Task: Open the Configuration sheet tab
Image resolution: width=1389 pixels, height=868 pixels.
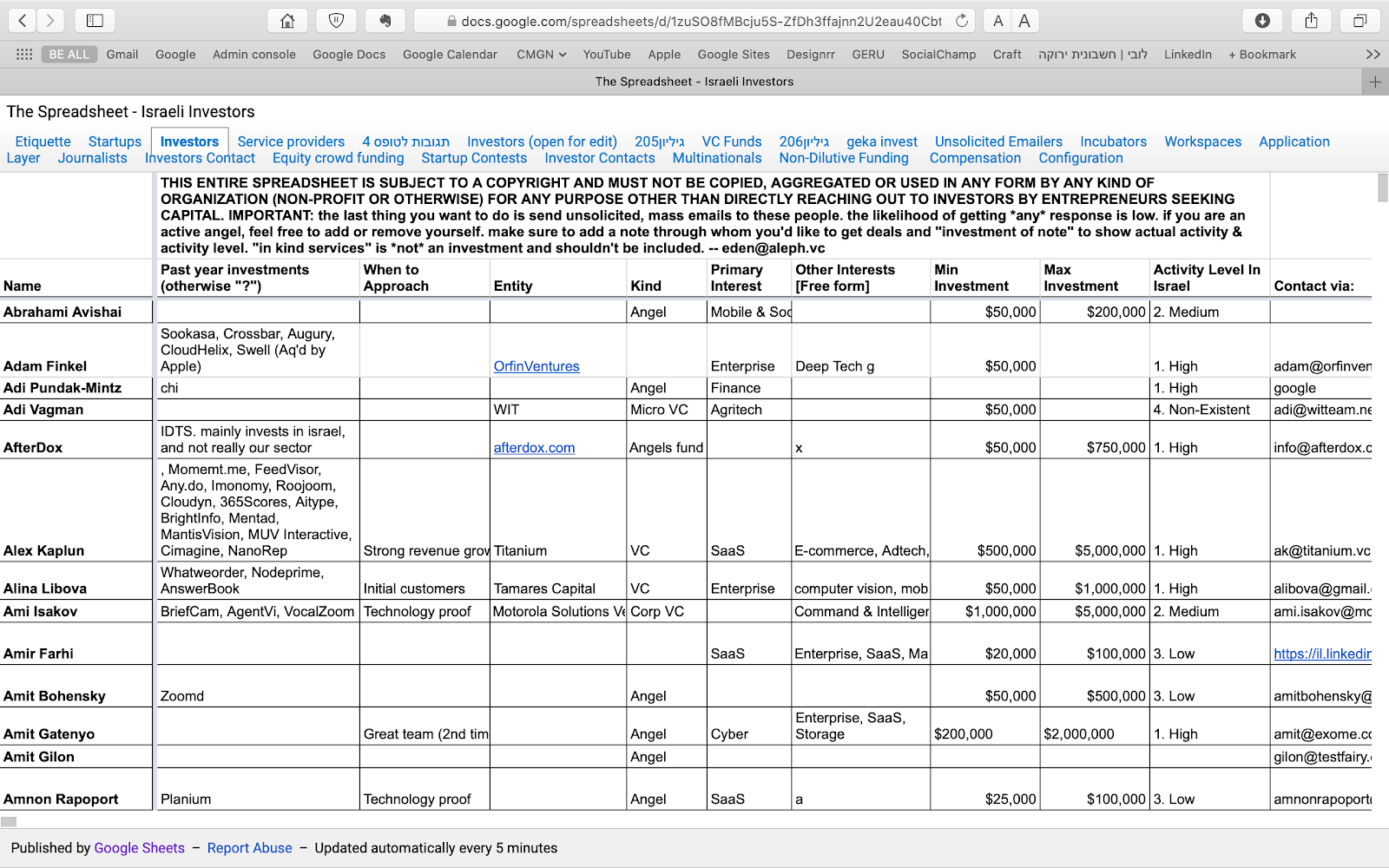Action: click(x=1081, y=158)
